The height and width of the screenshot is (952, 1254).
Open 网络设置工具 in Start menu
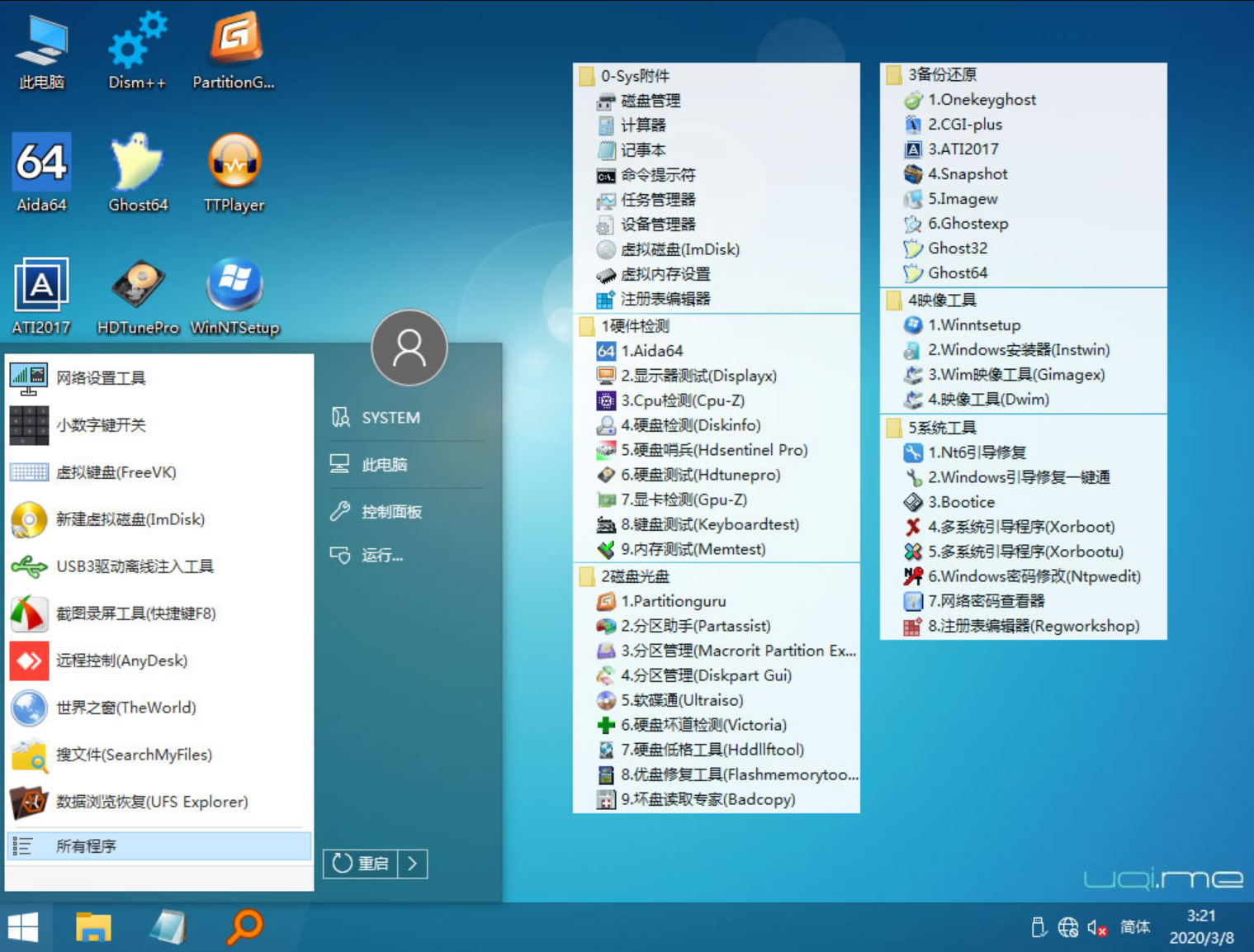coord(159,378)
